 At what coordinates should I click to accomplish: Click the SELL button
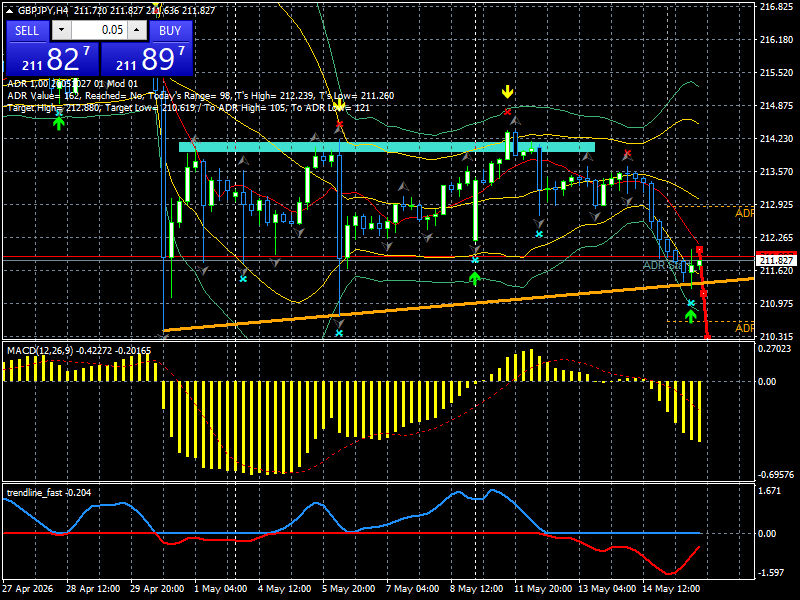(x=27, y=31)
